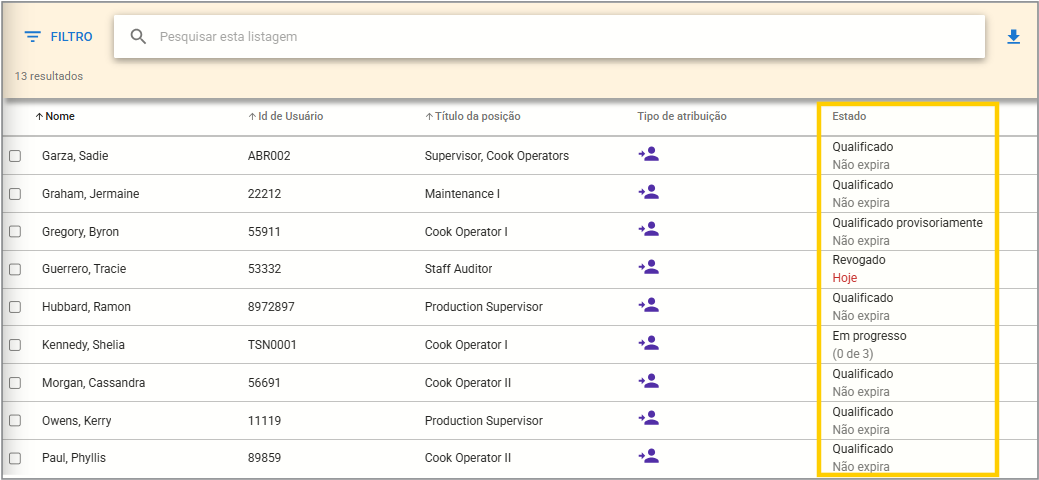
Task: Open the Paul, Phyllis row name
Action: click(73, 458)
